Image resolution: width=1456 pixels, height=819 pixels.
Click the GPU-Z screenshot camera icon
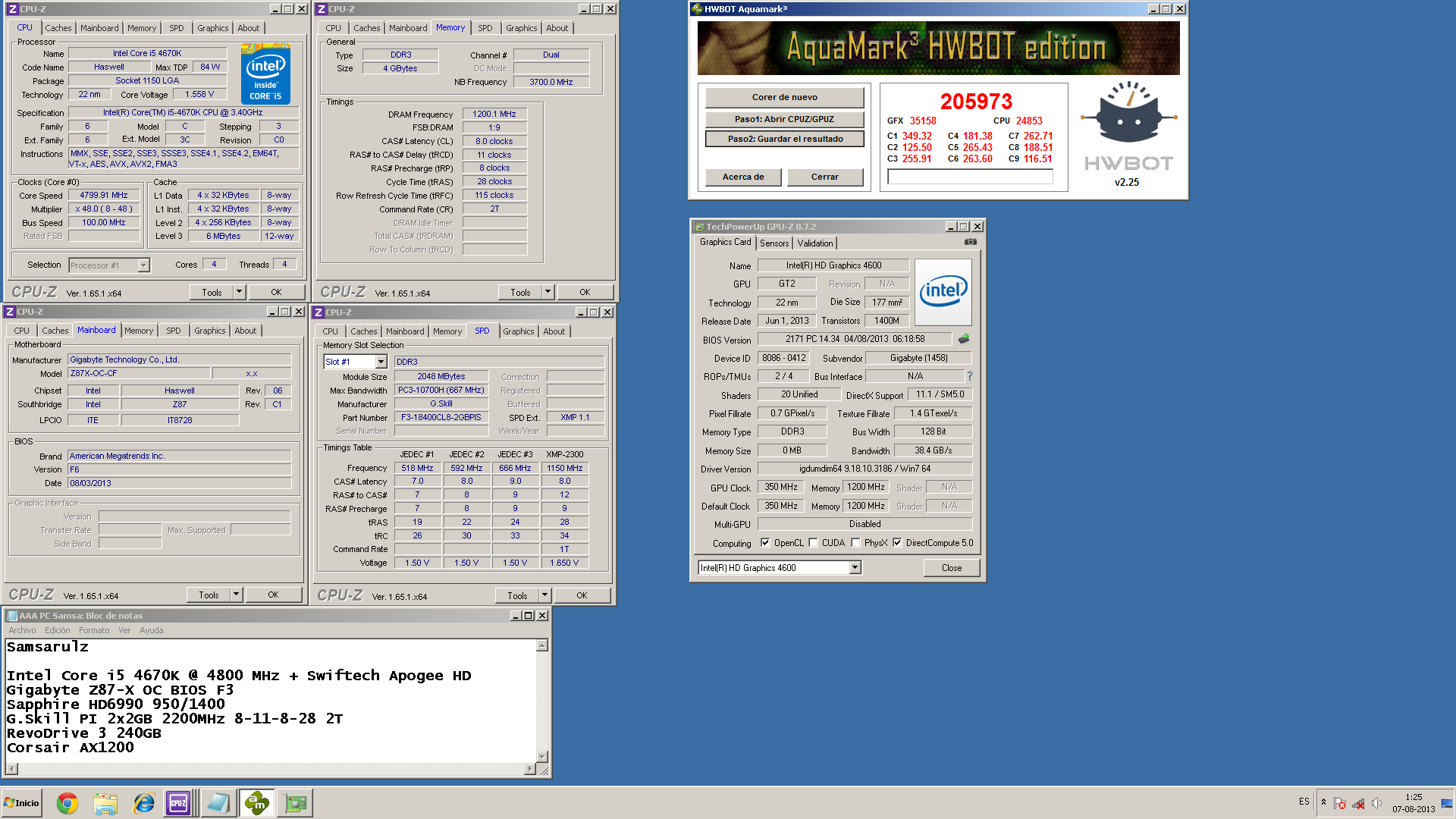(970, 242)
